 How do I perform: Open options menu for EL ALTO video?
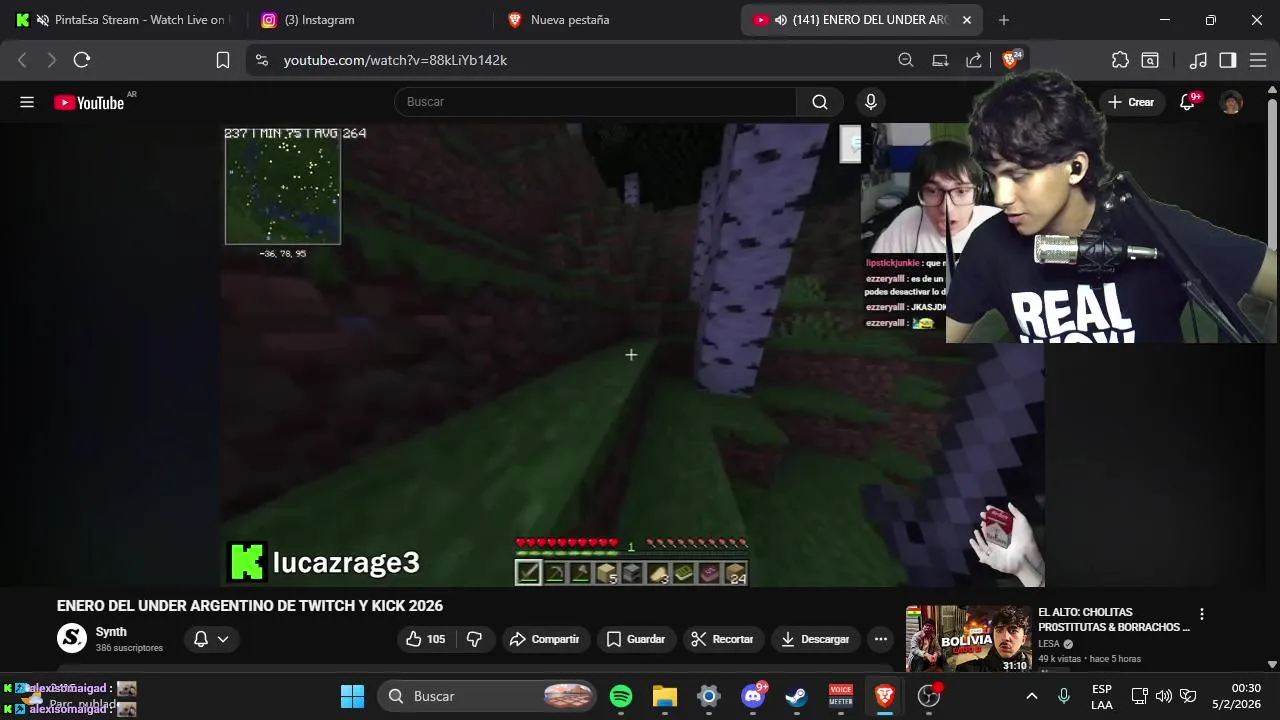tap(1202, 614)
